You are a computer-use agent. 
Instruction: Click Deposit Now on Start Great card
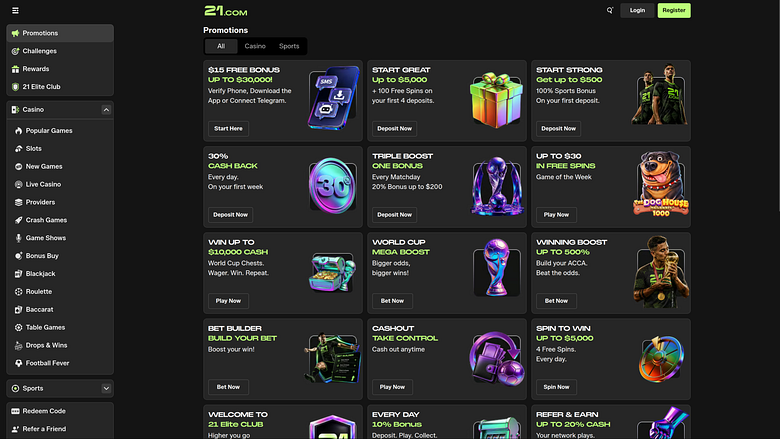[394, 129]
